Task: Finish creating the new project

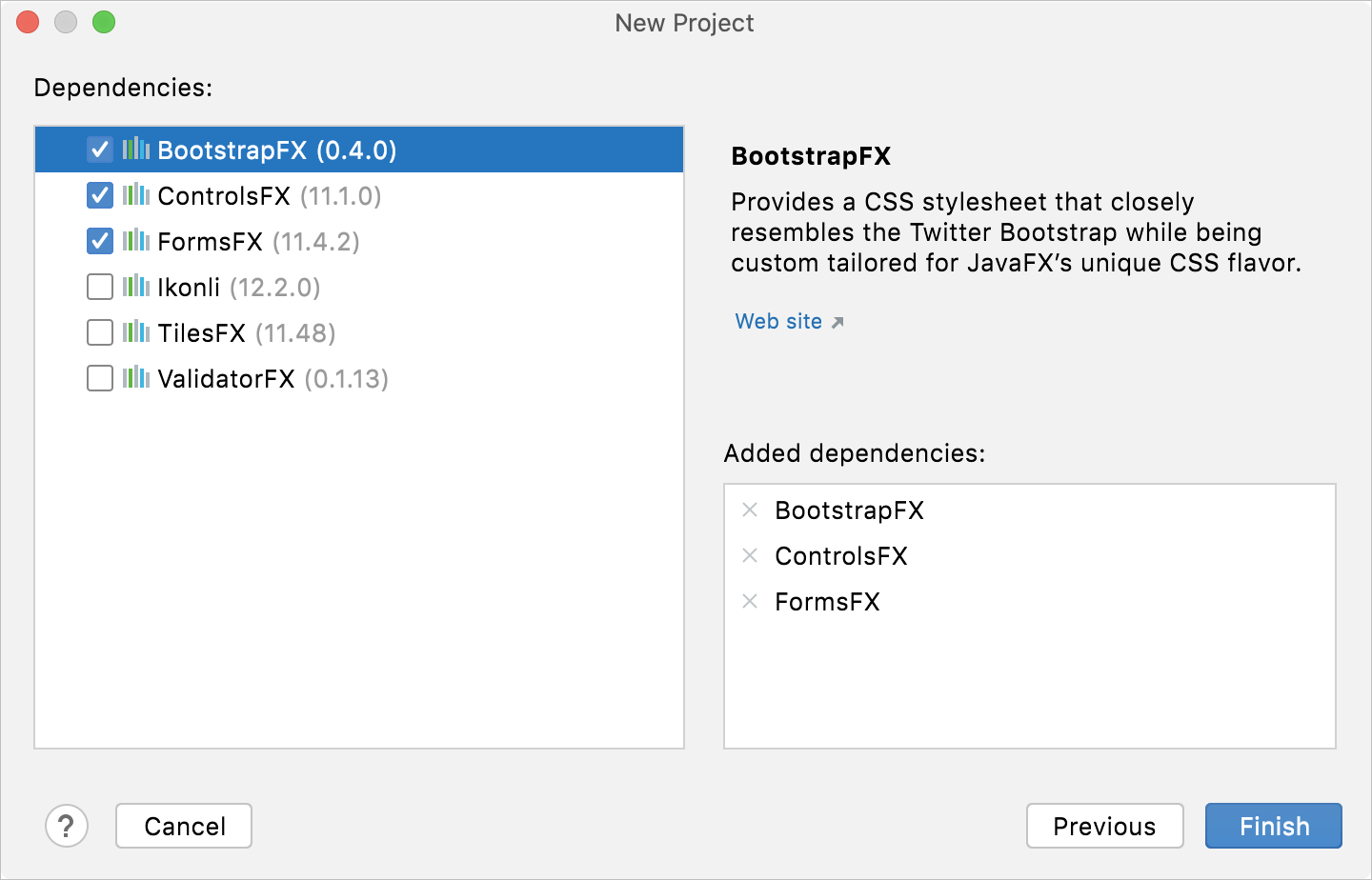Action: pos(1274,826)
